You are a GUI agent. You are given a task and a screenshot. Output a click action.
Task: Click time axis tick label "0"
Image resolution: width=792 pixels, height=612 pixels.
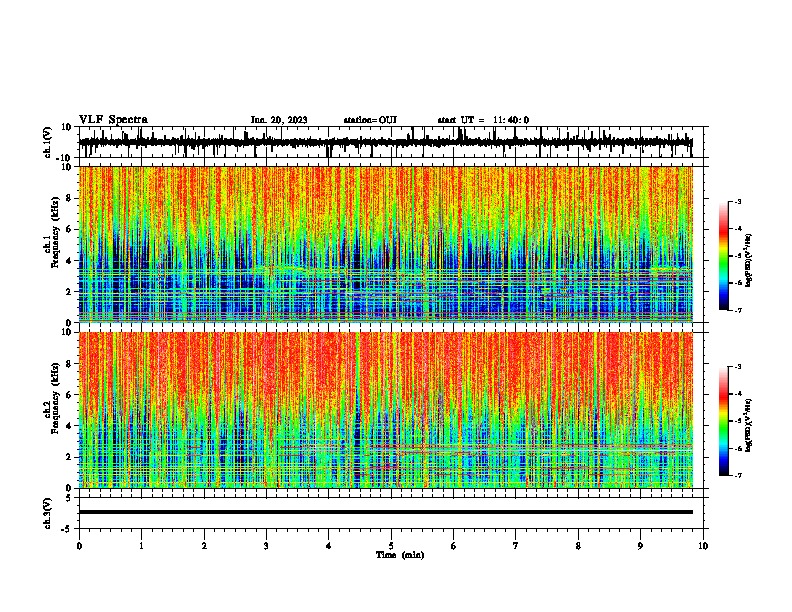click(79, 546)
